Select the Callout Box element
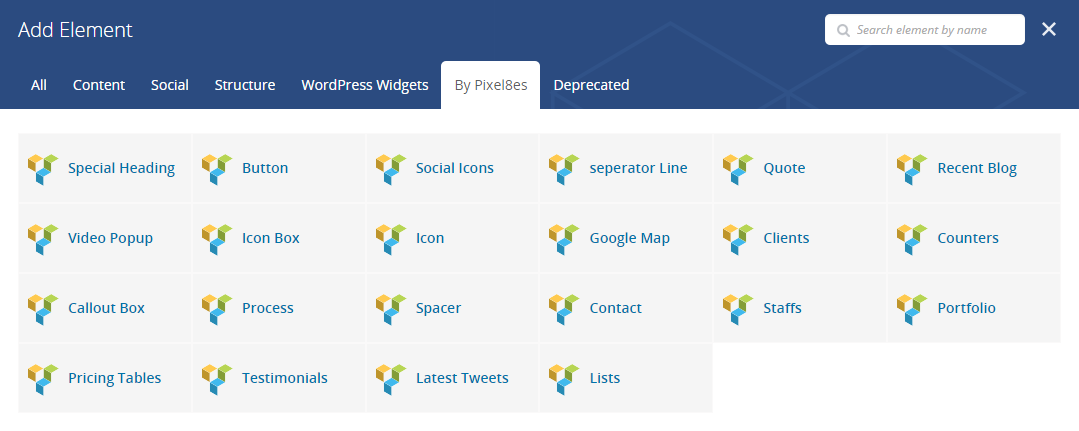The image size is (1079, 431). [105, 308]
